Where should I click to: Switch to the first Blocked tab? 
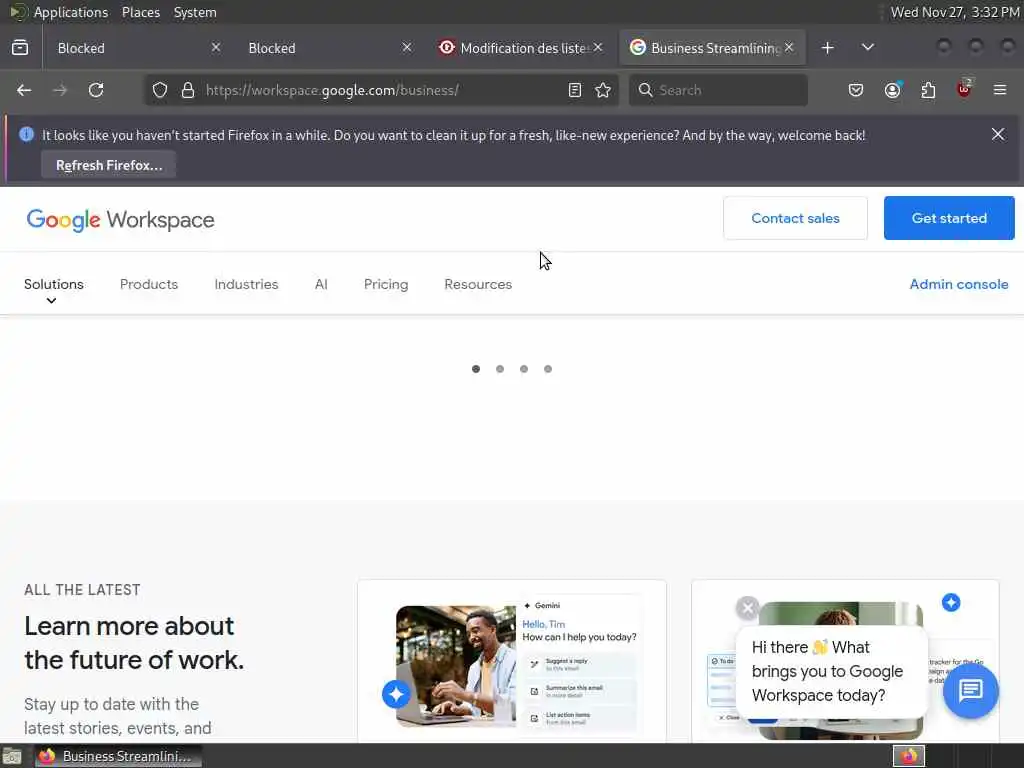tap(135, 48)
